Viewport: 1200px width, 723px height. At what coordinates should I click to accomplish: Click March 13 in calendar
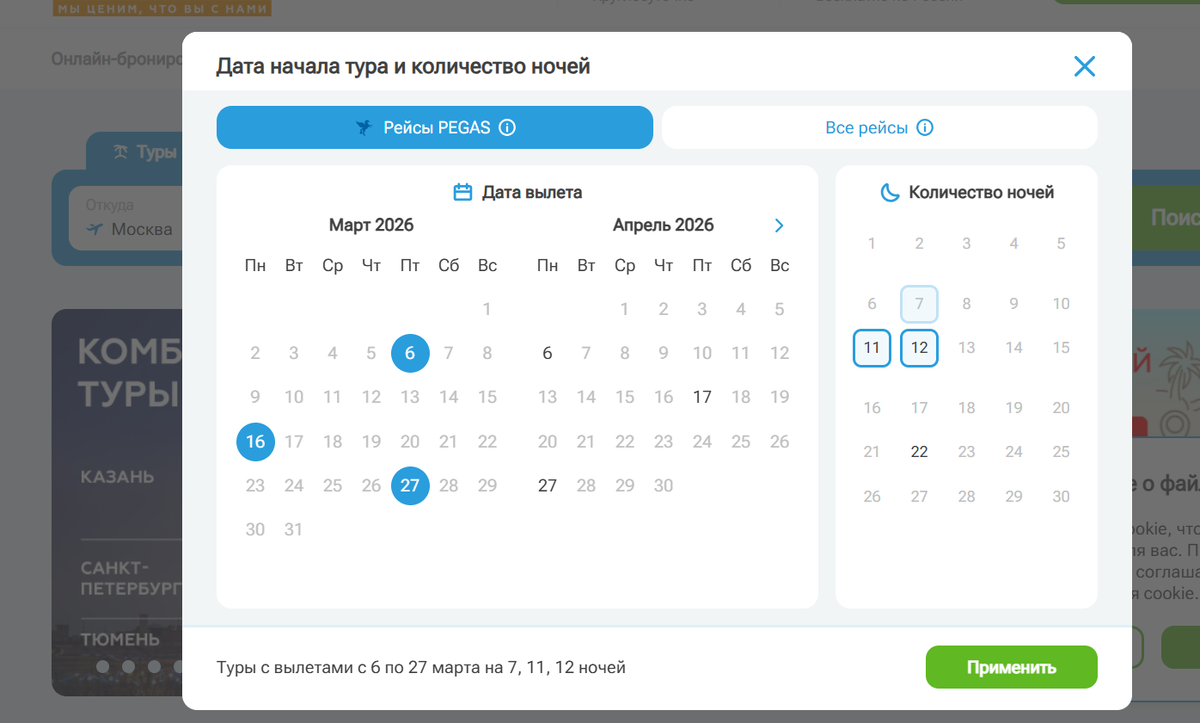tap(410, 397)
